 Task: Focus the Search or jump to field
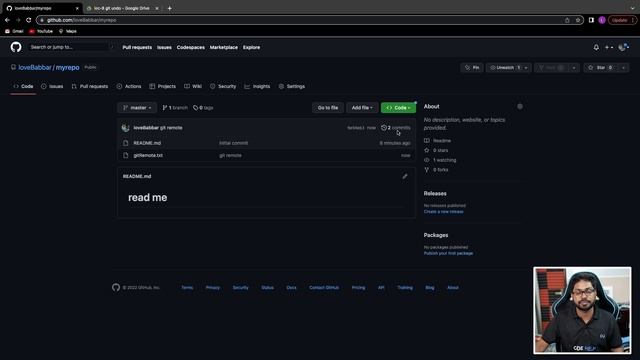tap(71, 47)
